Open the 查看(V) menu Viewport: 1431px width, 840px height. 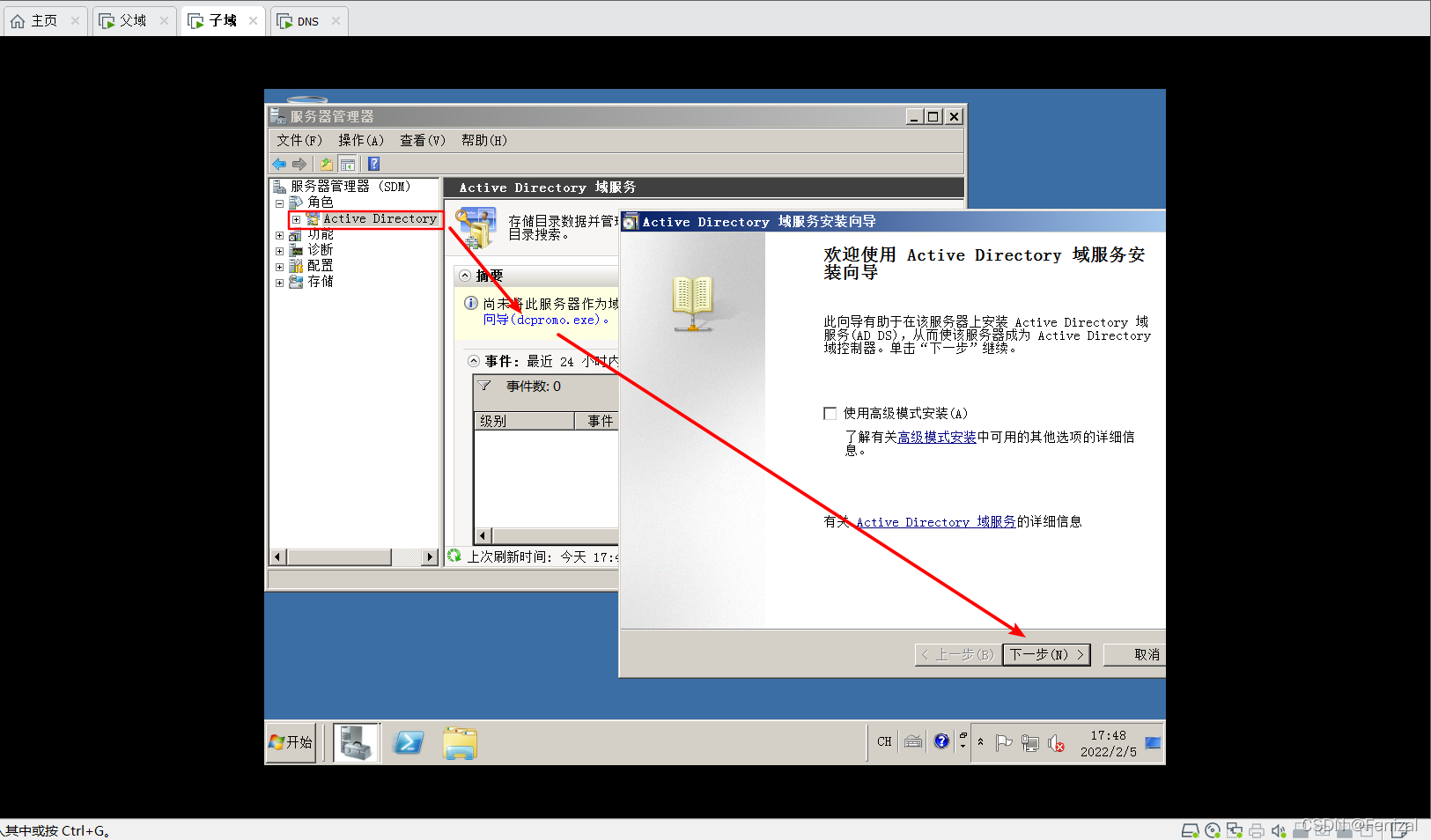[423, 140]
